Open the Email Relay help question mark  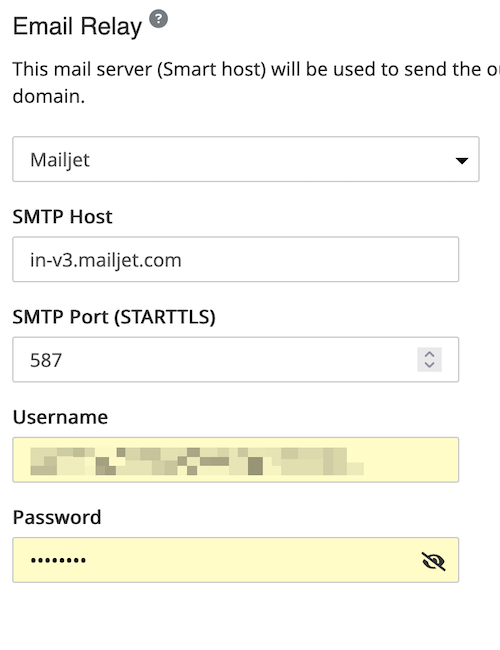[x=158, y=19]
